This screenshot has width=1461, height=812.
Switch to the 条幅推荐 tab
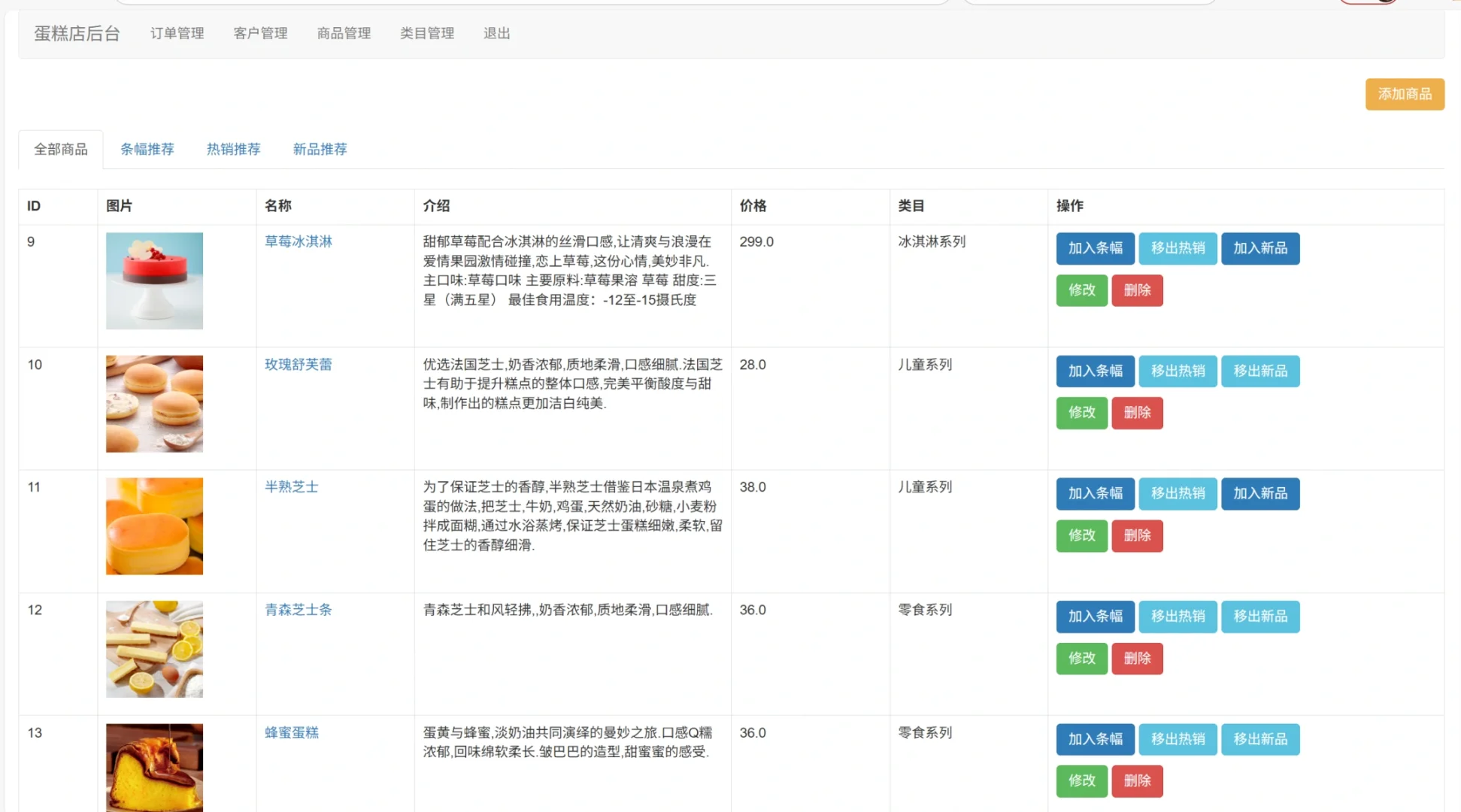coord(147,149)
